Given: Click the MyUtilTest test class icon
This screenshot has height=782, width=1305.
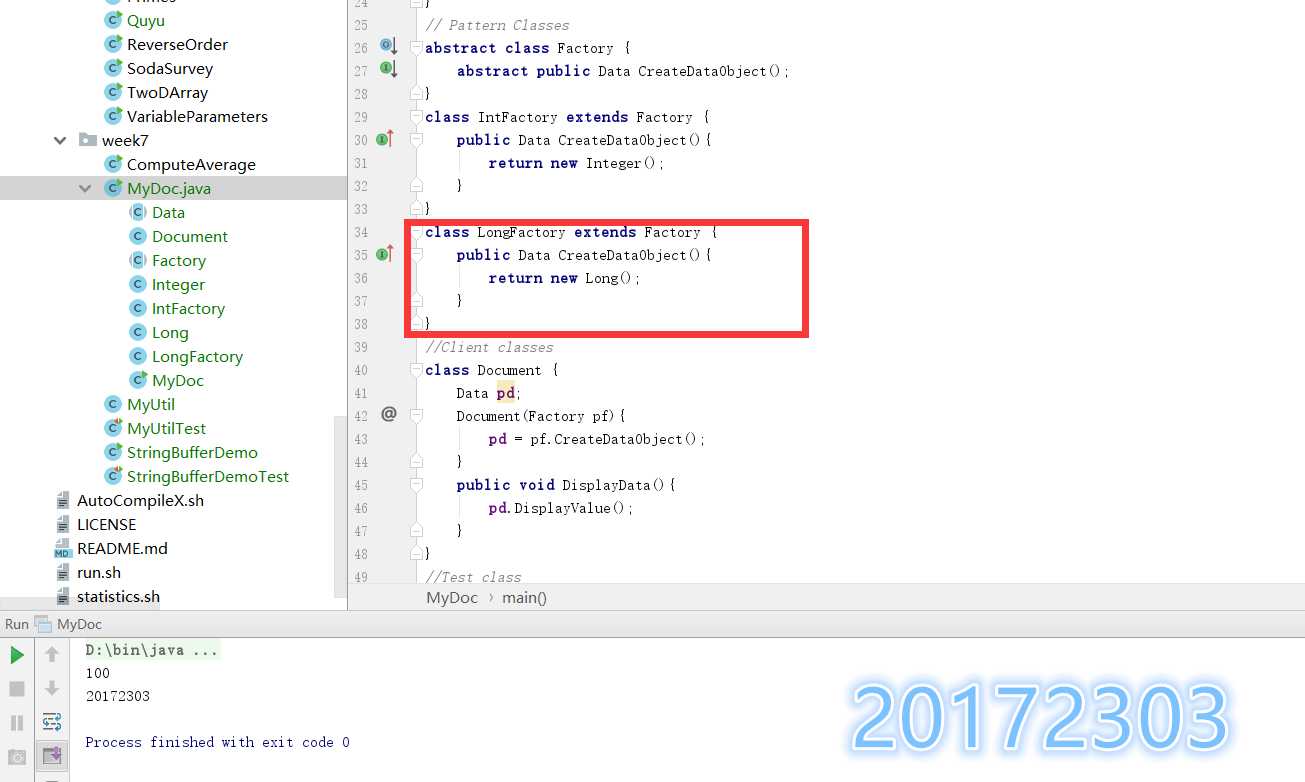Looking at the screenshot, I should tap(113, 428).
